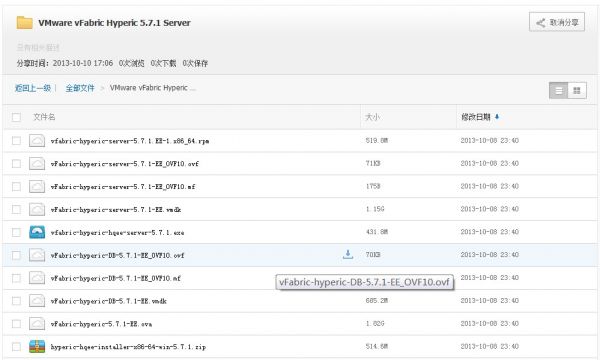Click file icon of server-5.7.1.EE-1.x86_64.rpm
The image size is (600, 360).
coord(37,141)
